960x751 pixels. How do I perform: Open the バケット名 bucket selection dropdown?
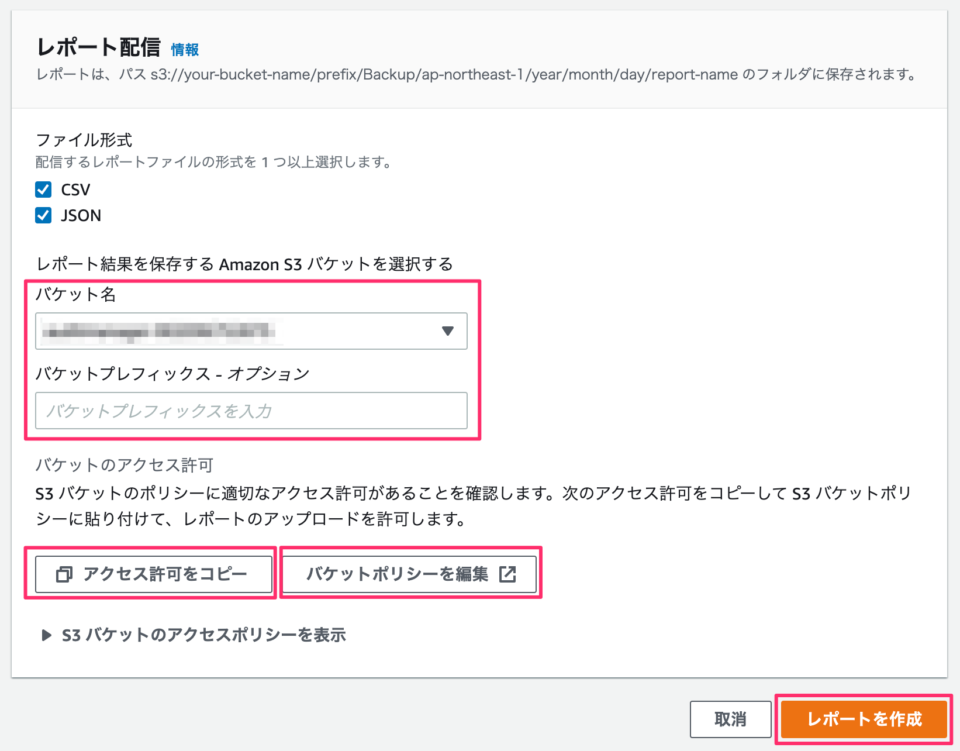tap(250, 331)
